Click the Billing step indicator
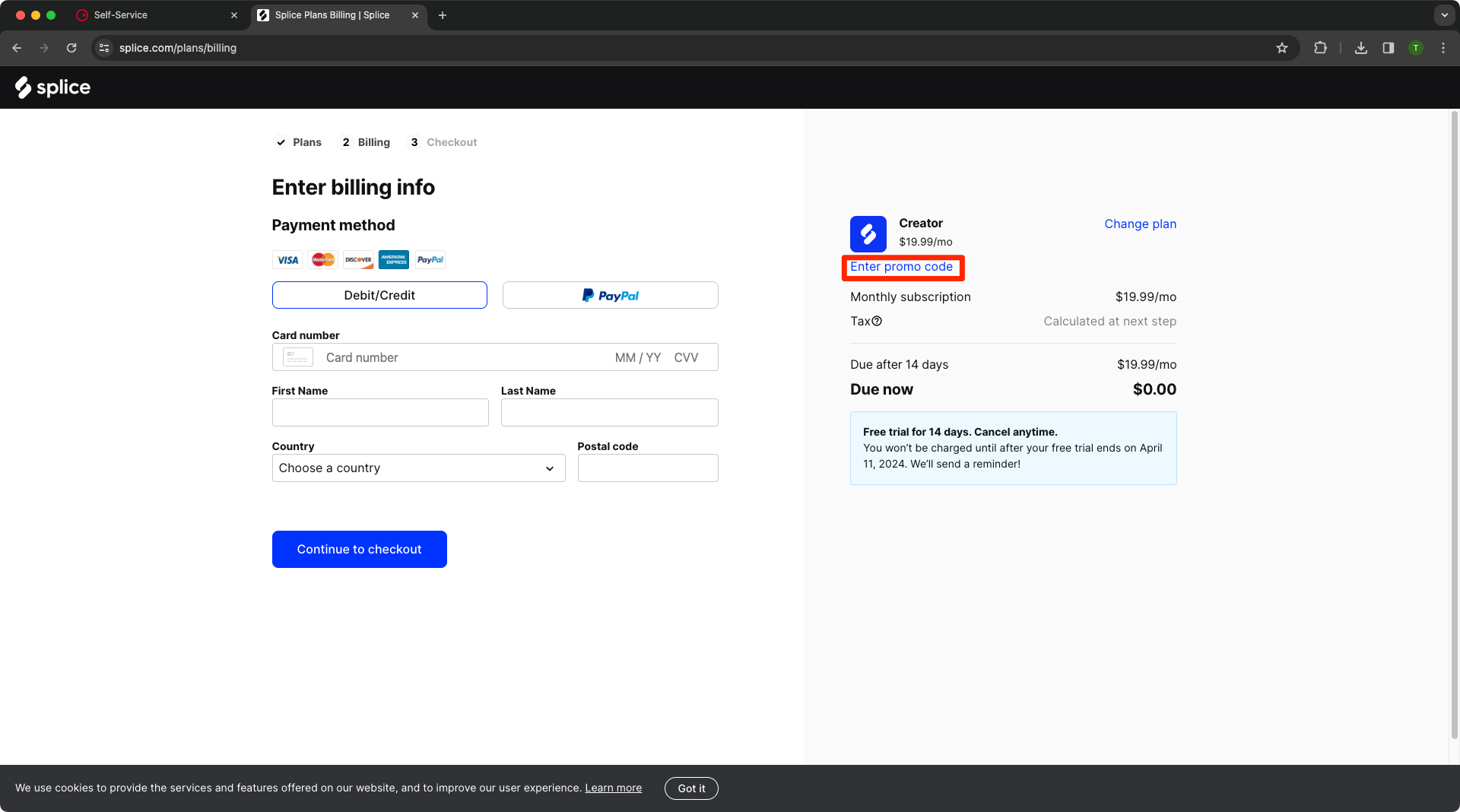This screenshot has height=812, width=1460. (x=366, y=142)
